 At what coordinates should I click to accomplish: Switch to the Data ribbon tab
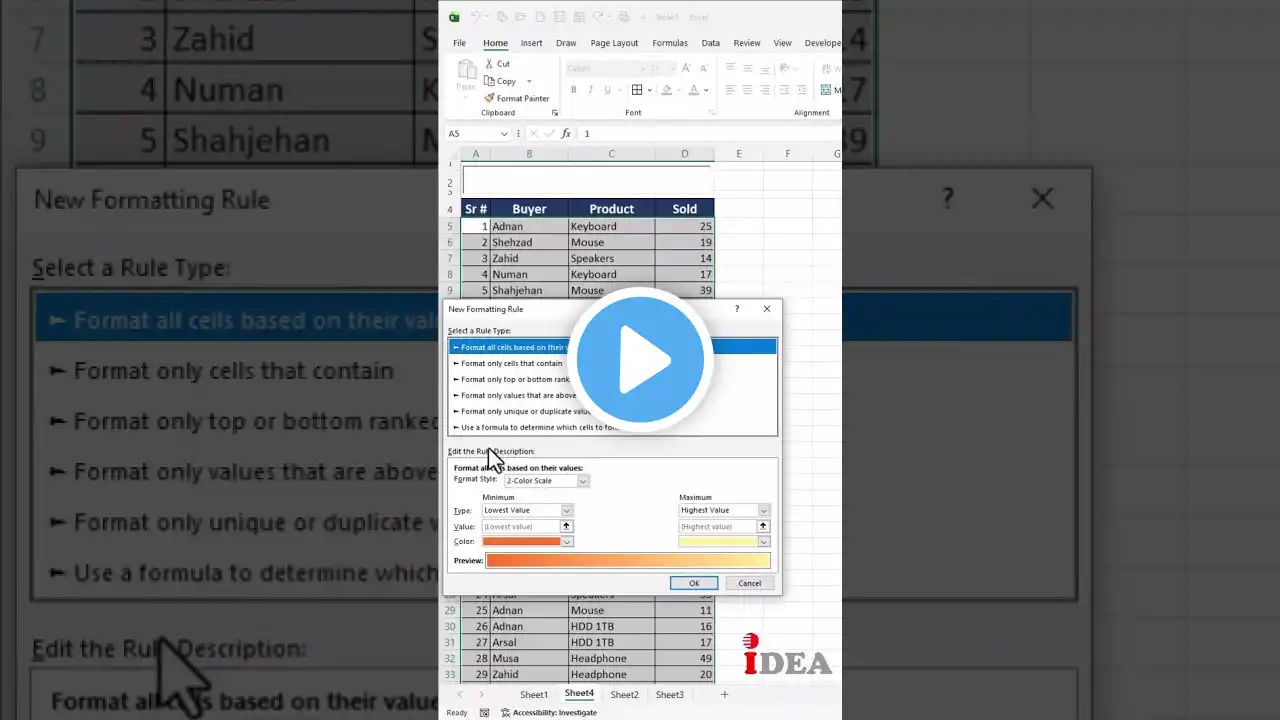(x=711, y=43)
